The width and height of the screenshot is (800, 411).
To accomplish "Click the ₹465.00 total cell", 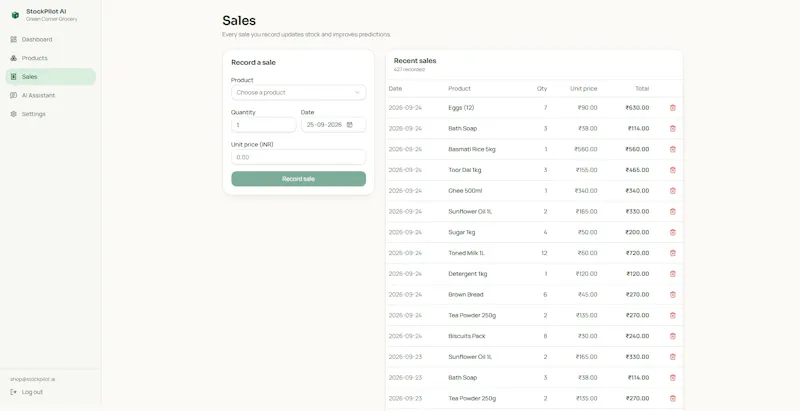I will click(x=637, y=170).
